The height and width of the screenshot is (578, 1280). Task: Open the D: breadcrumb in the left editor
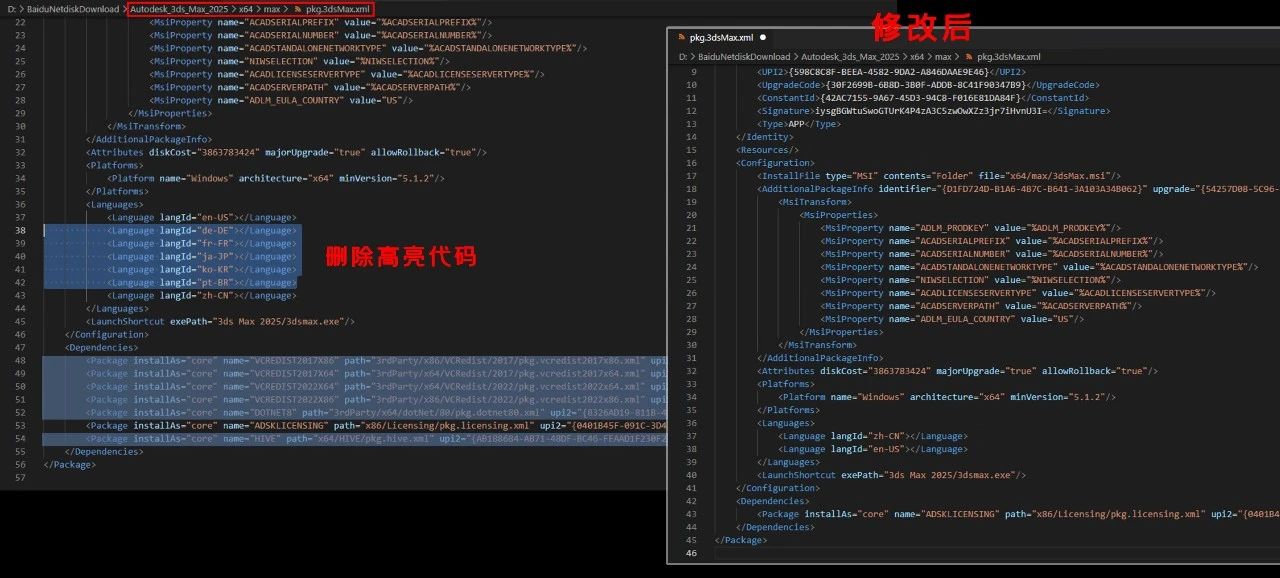(12, 9)
